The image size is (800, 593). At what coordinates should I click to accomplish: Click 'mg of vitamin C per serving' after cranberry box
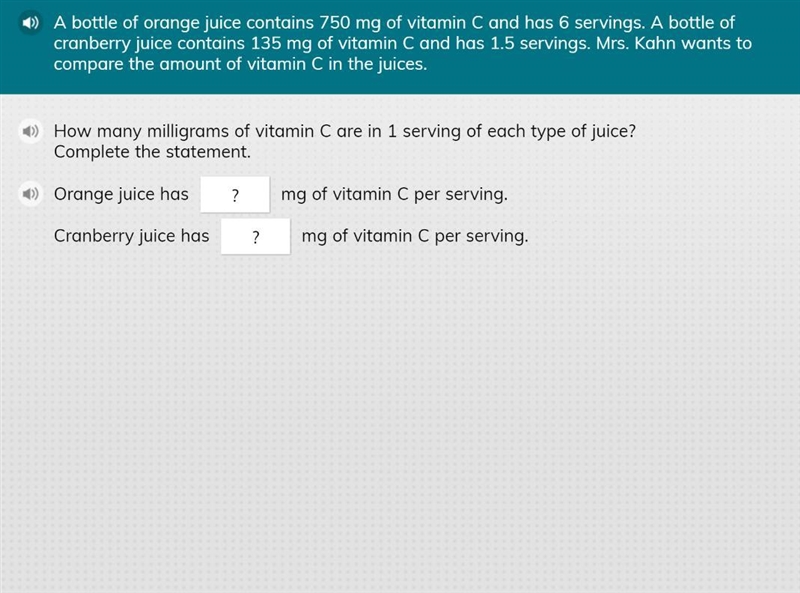coord(415,236)
